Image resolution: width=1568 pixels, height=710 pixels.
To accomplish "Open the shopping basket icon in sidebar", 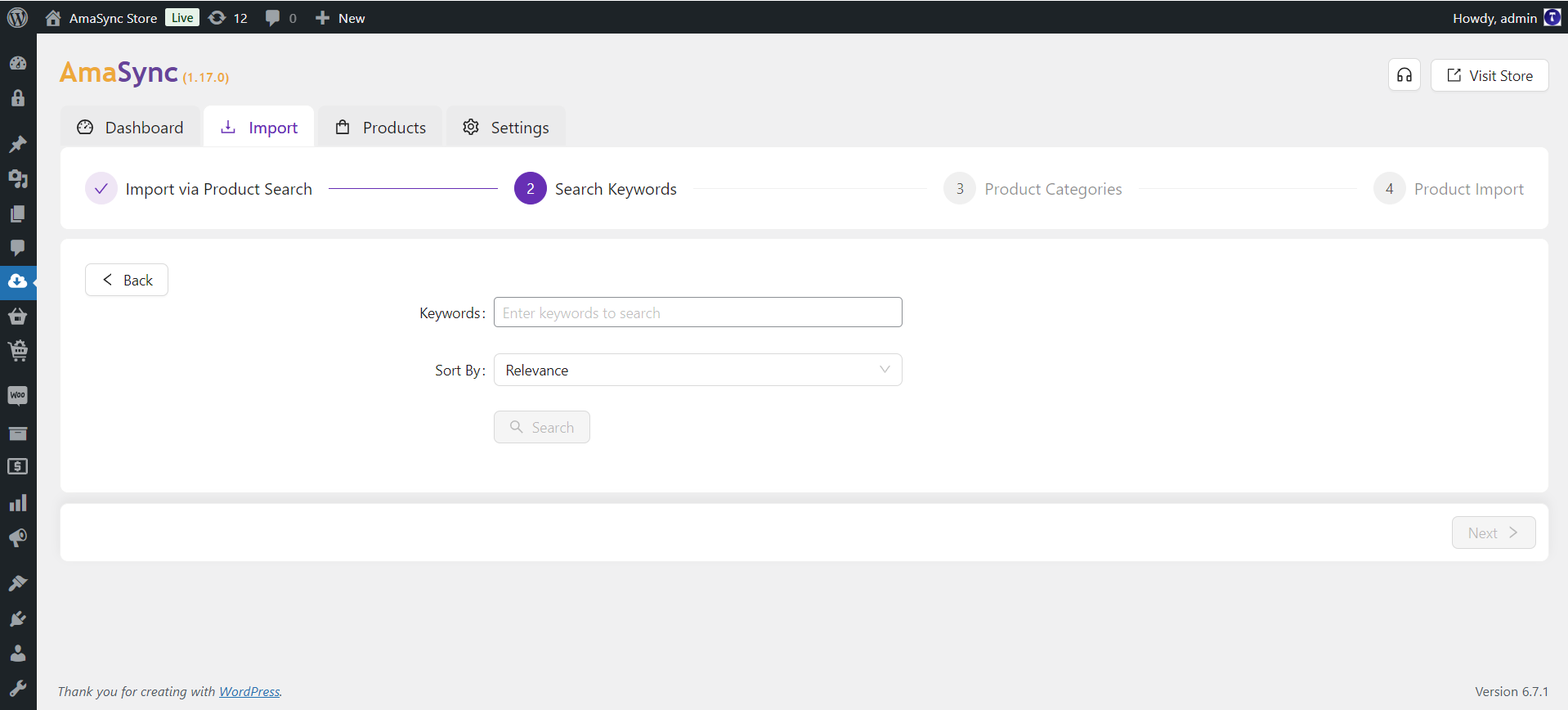I will coord(18,316).
